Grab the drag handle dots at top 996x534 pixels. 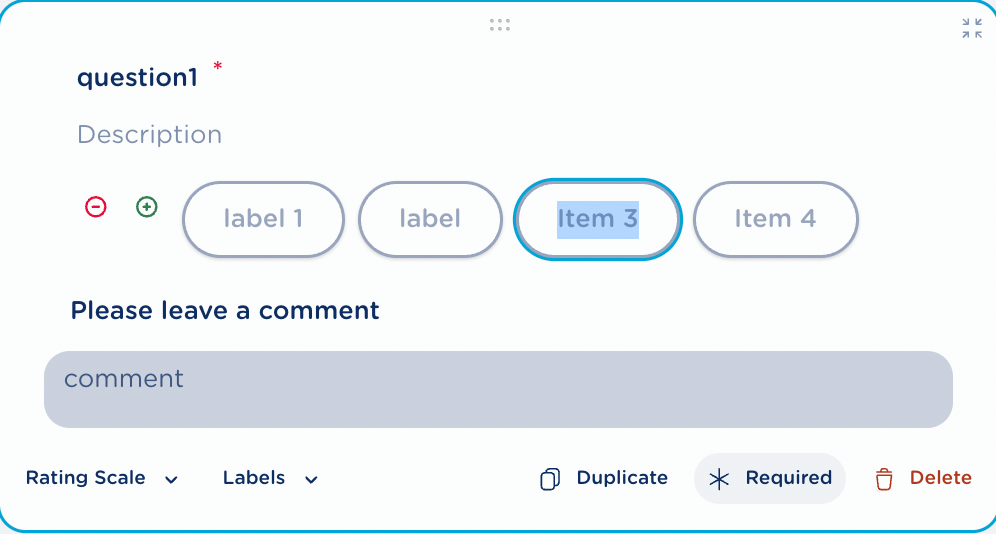tap(500, 25)
